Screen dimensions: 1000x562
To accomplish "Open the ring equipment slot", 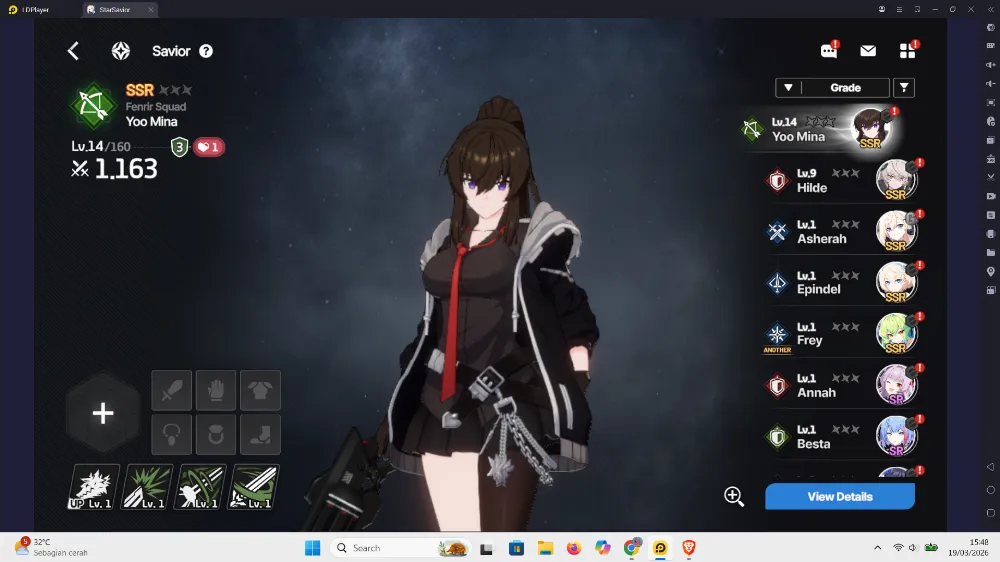I will (216, 435).
